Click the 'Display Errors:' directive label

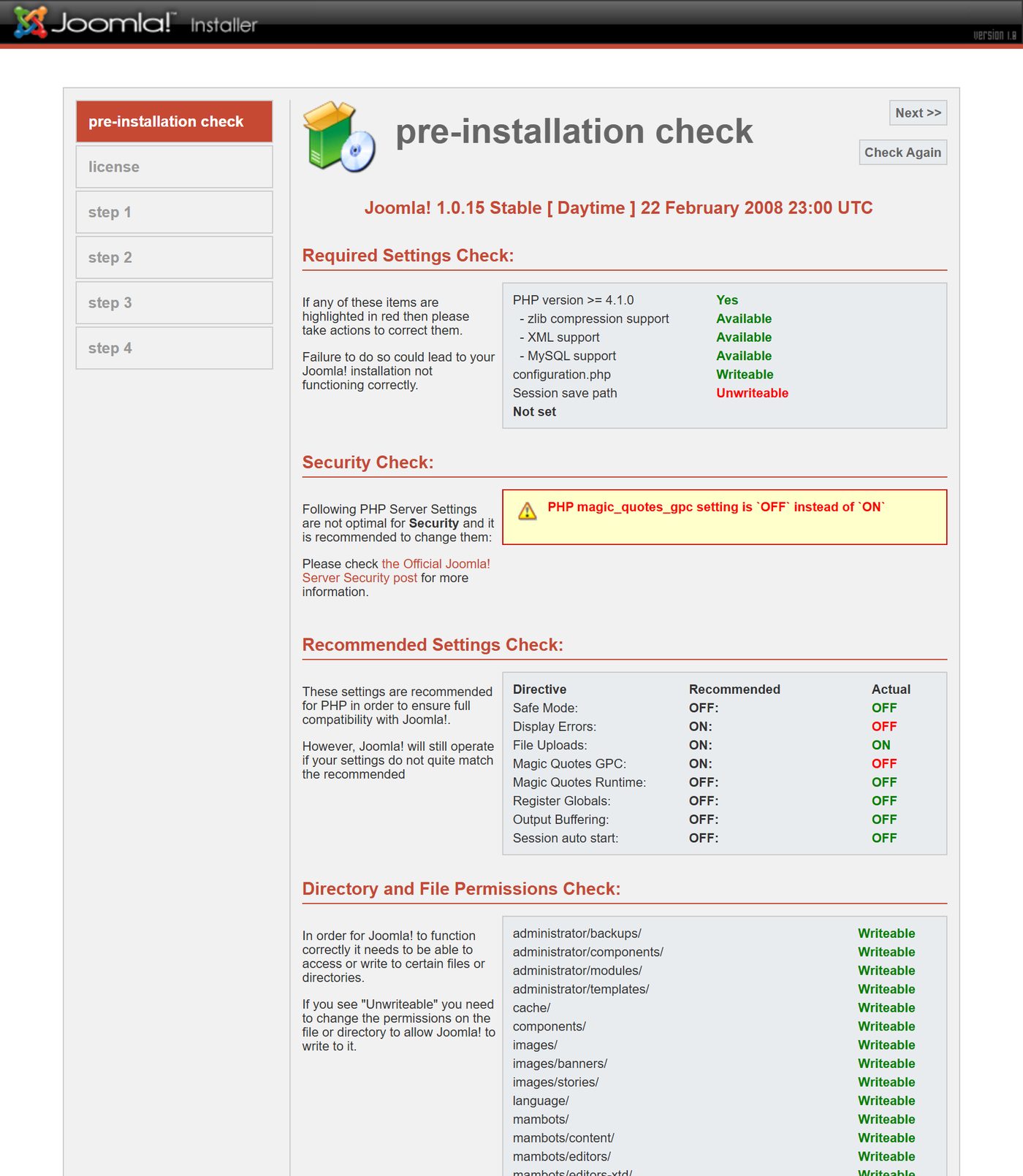(555, 727)
